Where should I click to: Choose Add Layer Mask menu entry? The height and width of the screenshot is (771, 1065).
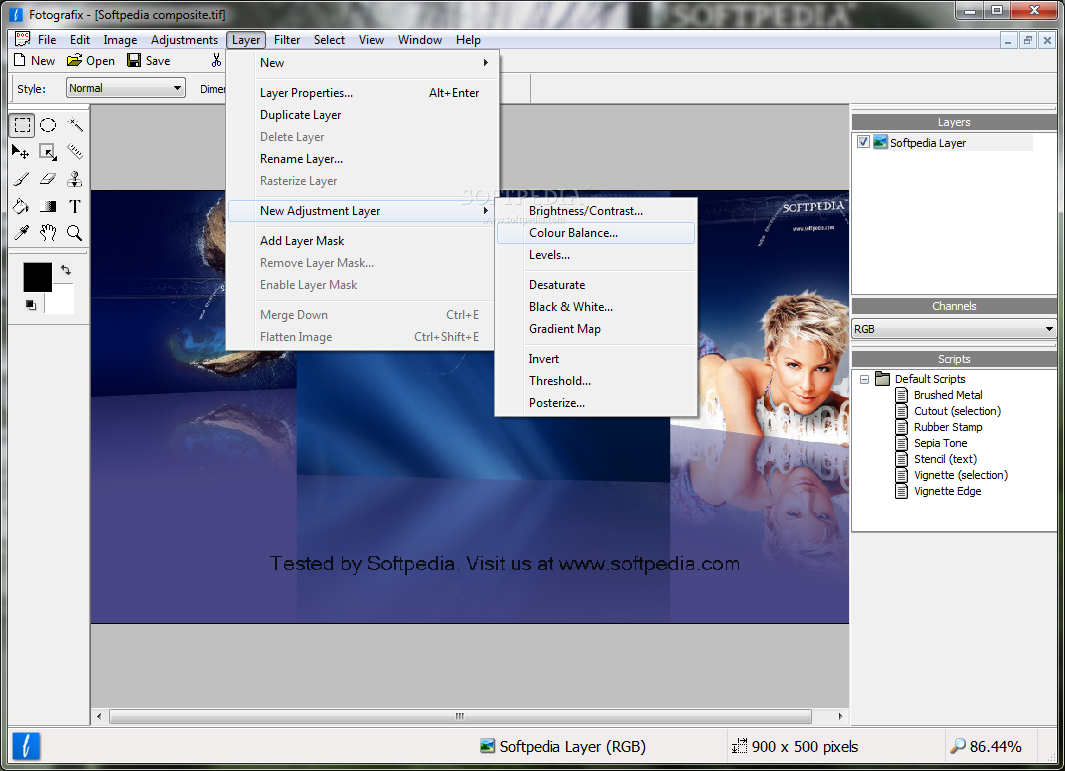(361, 240)
